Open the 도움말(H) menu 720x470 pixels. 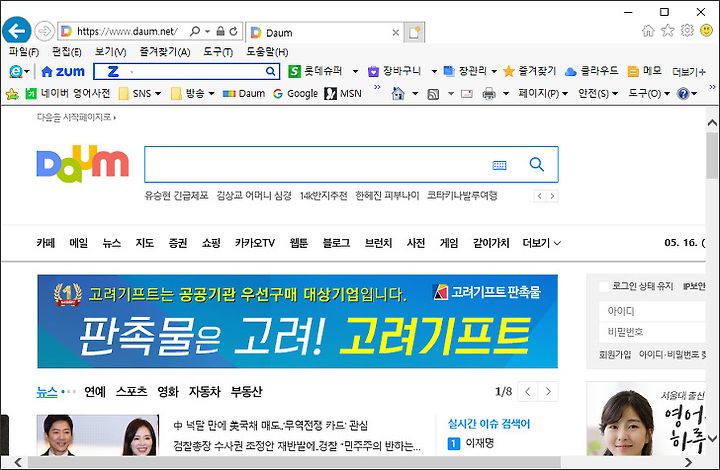267,51
